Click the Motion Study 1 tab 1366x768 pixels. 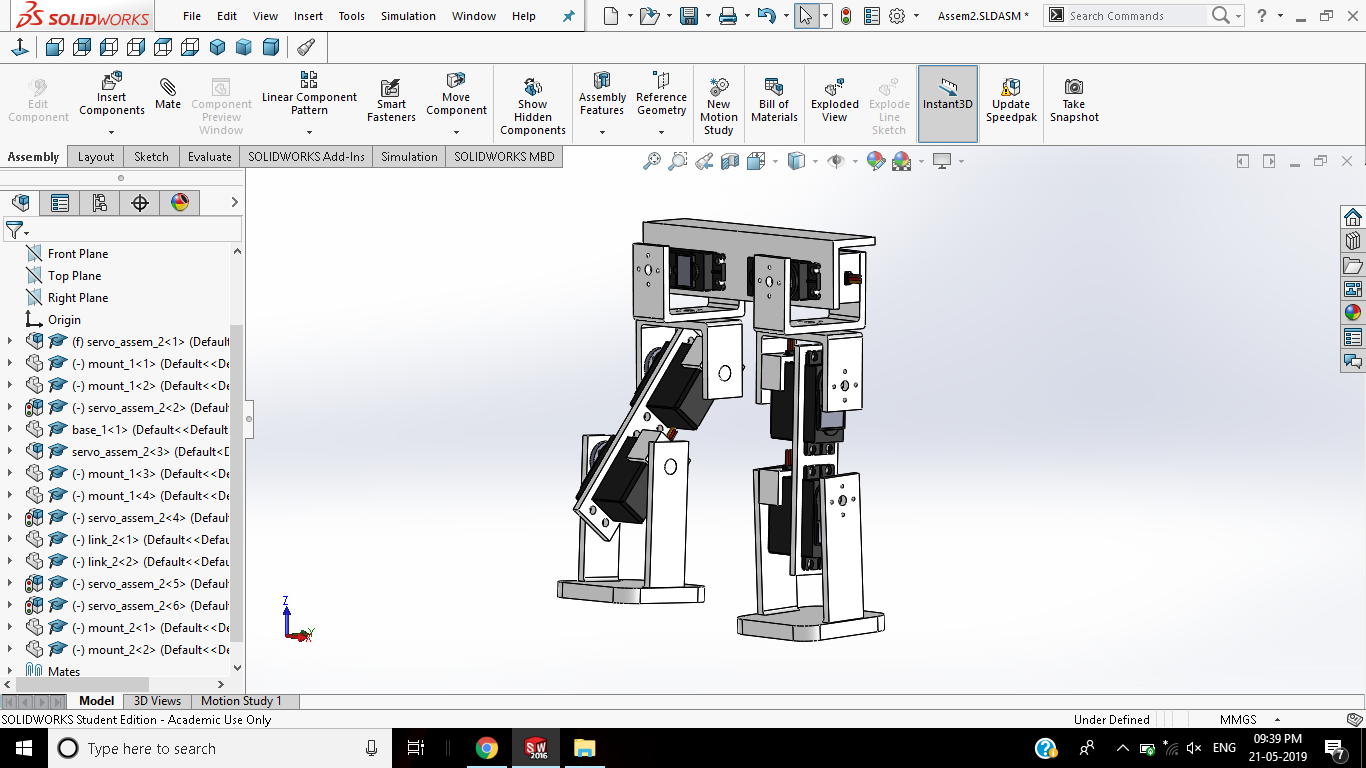tap(241, 701)
